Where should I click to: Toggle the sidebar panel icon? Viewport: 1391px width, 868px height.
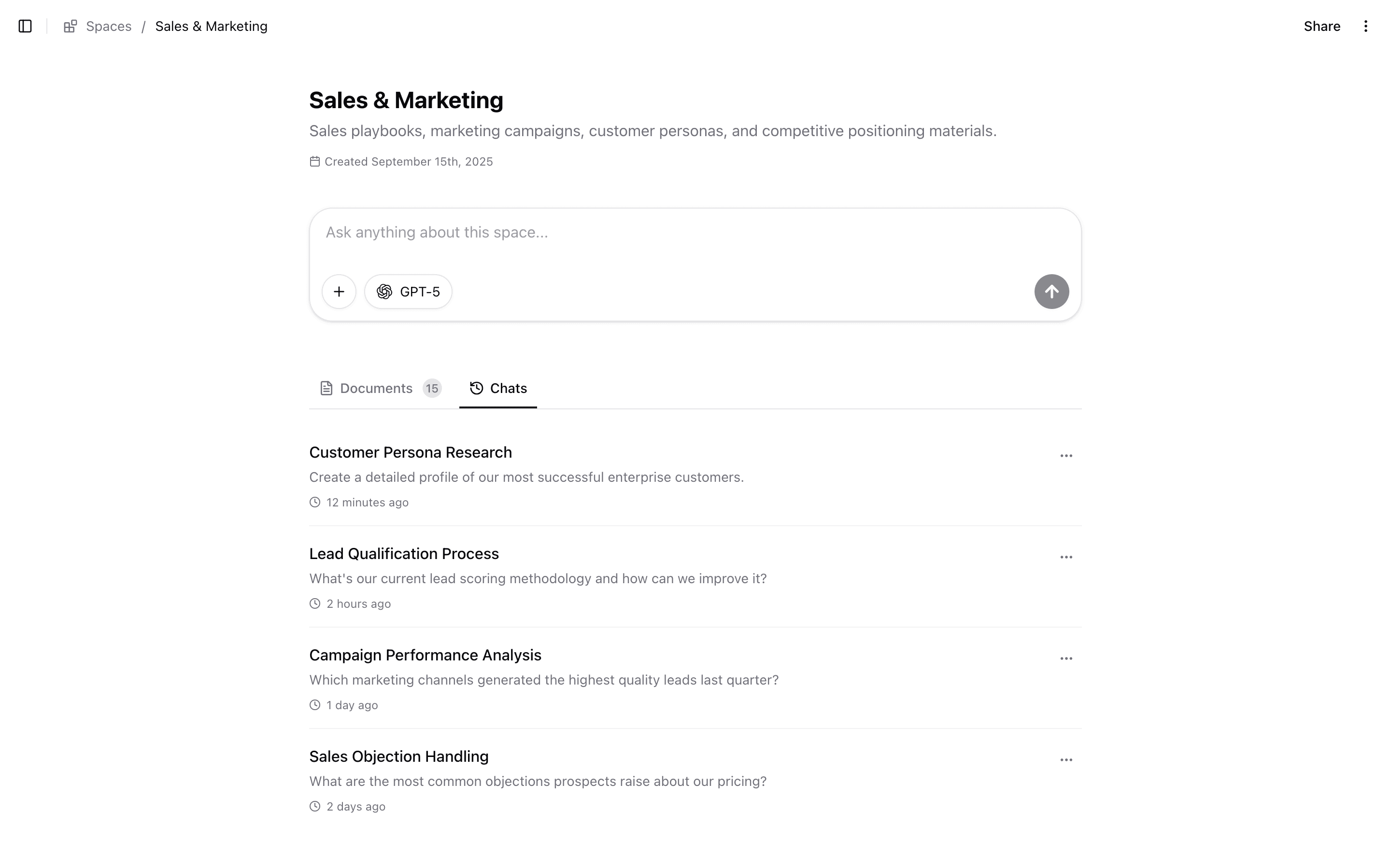[25, 27]
